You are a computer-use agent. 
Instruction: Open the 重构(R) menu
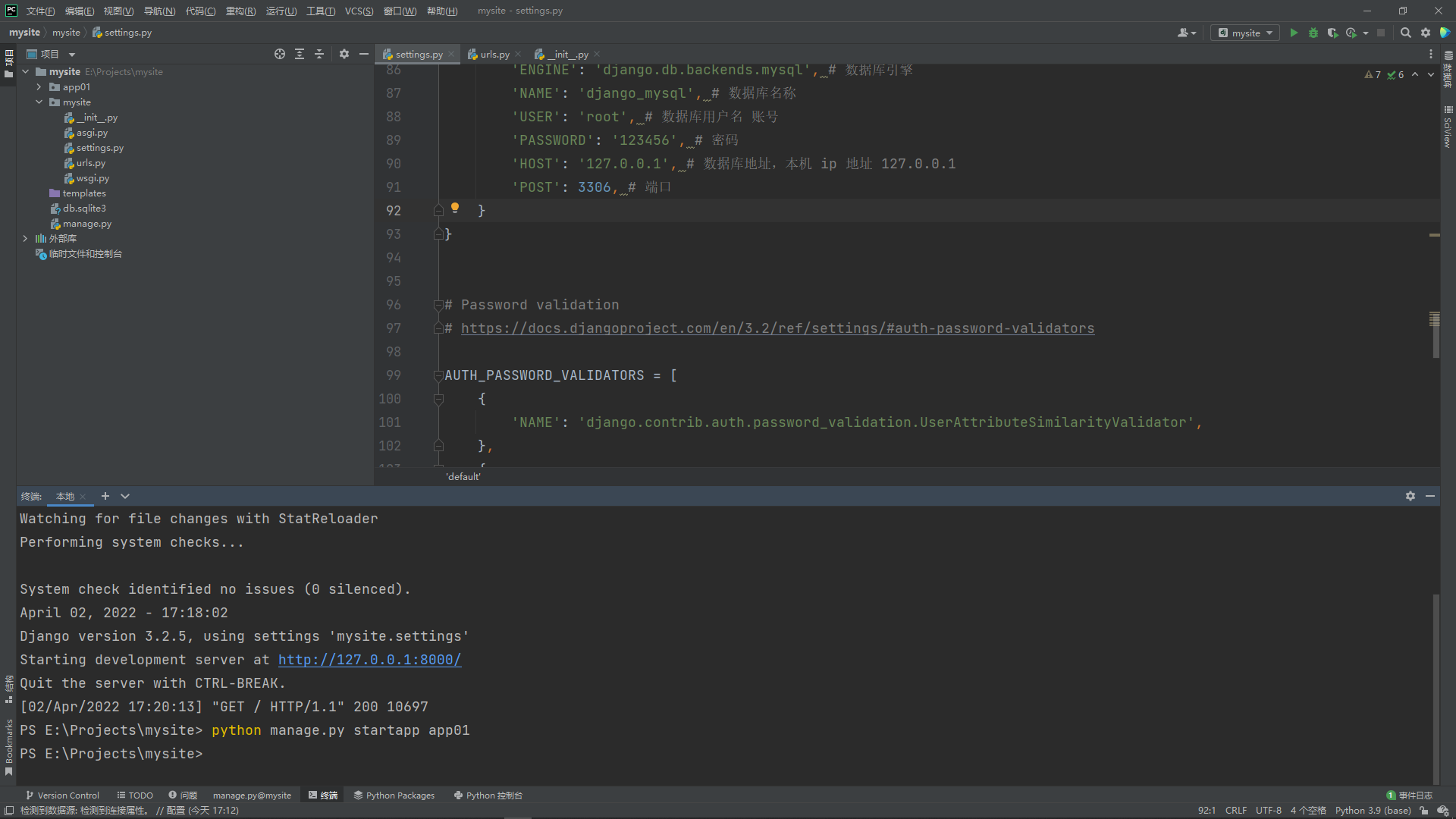coord(240,11)
